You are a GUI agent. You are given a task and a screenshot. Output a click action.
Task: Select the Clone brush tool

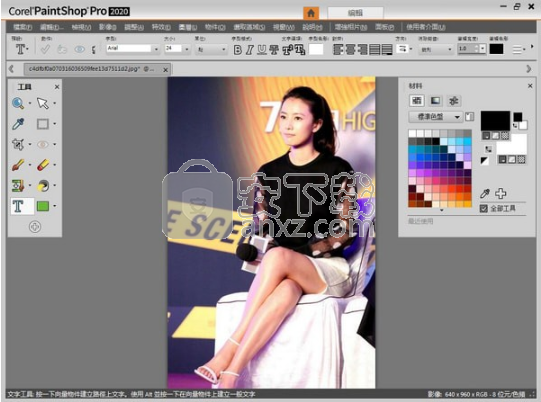click(x=18, y=186)
